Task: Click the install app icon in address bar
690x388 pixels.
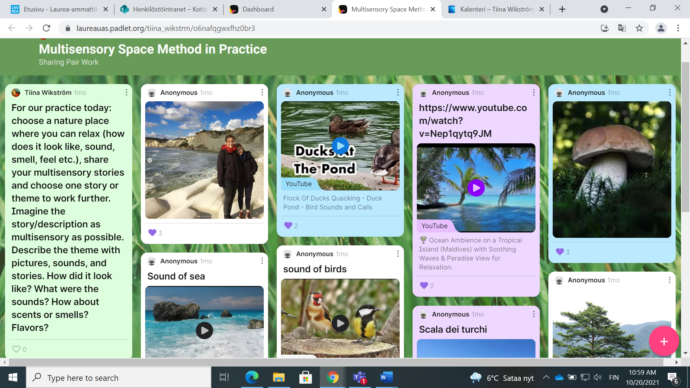Action: (605, 28)
